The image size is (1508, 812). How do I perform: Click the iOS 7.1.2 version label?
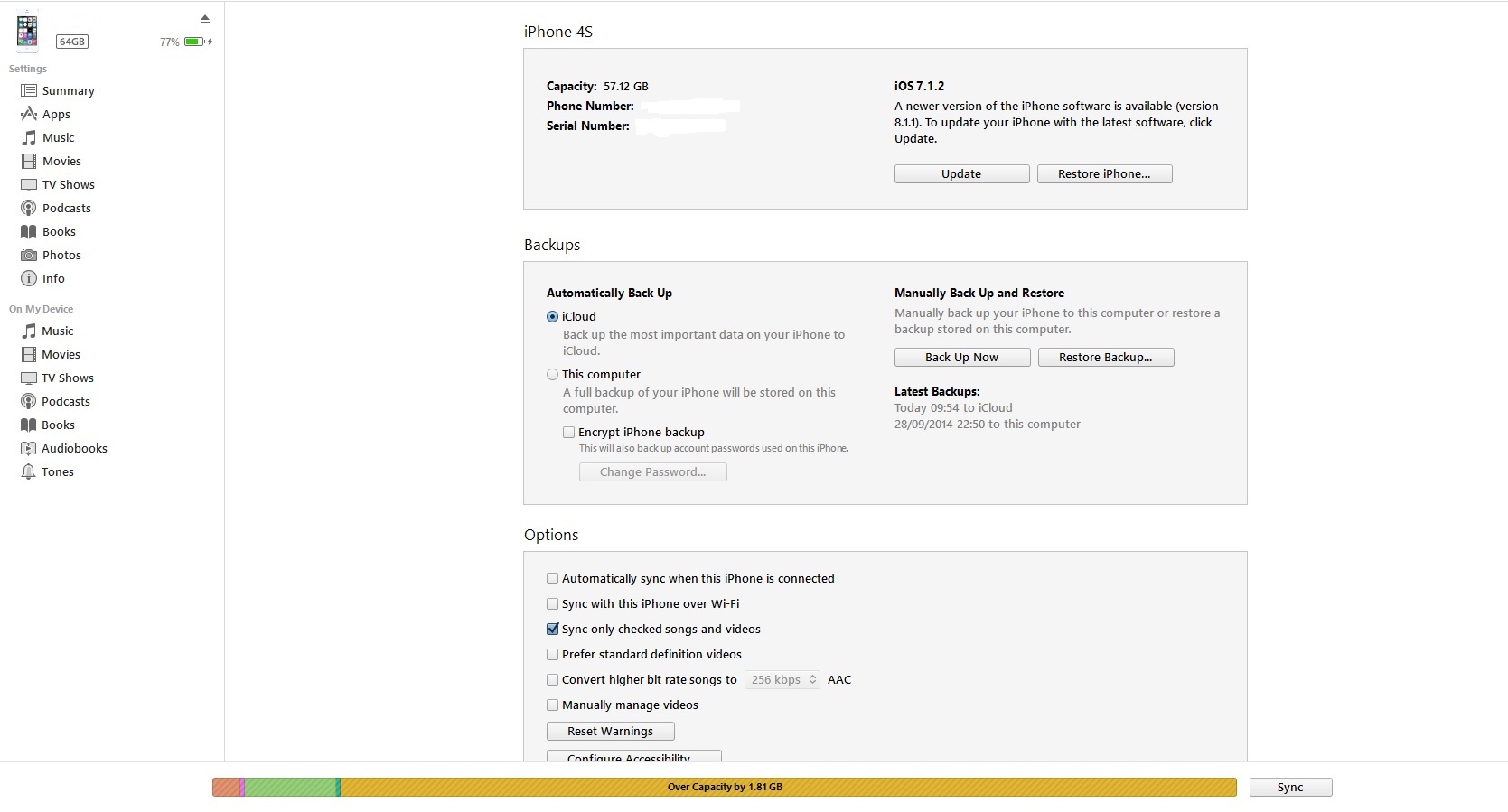coord(919,86)
